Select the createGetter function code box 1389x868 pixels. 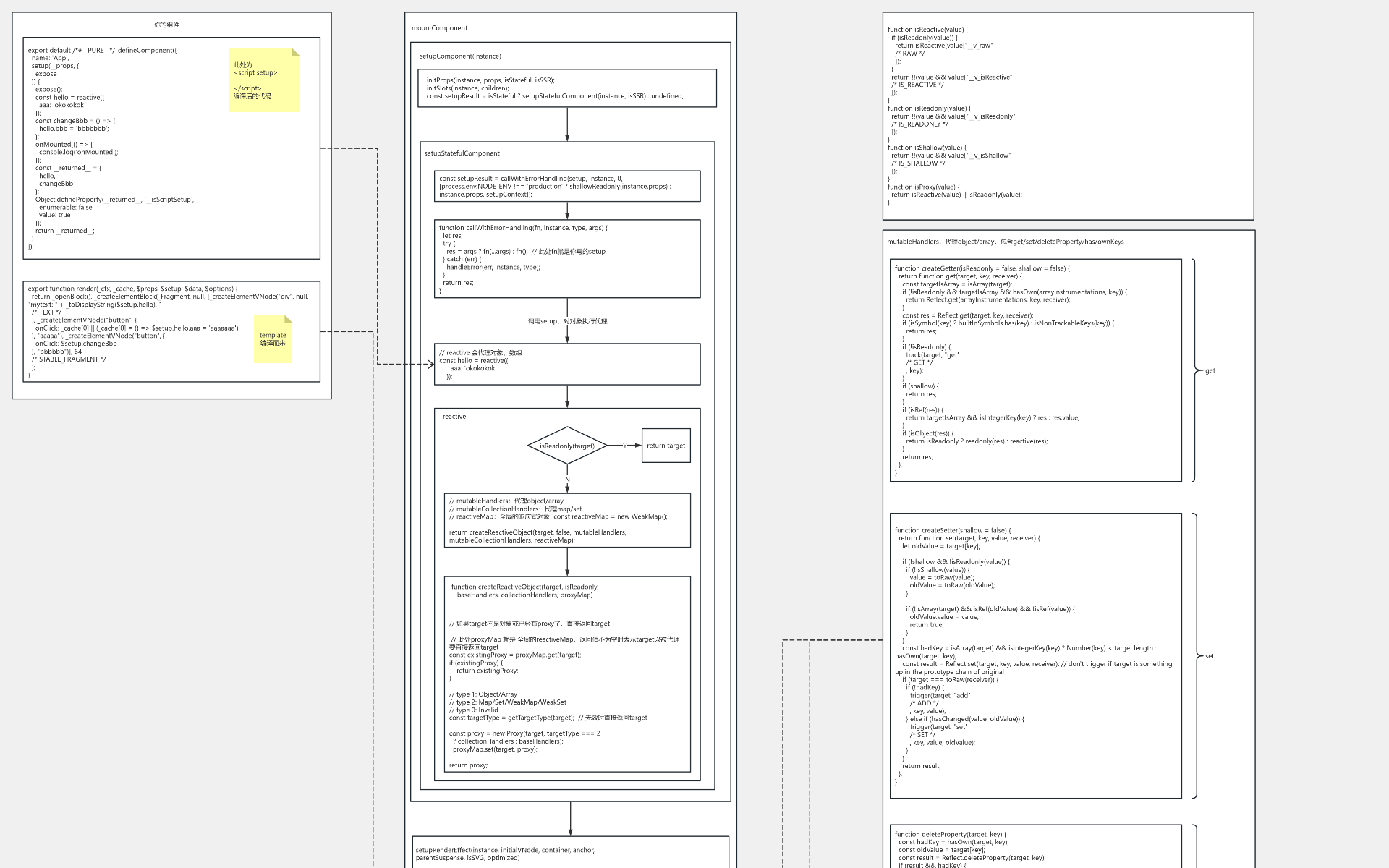click(x=1035, y=370)
